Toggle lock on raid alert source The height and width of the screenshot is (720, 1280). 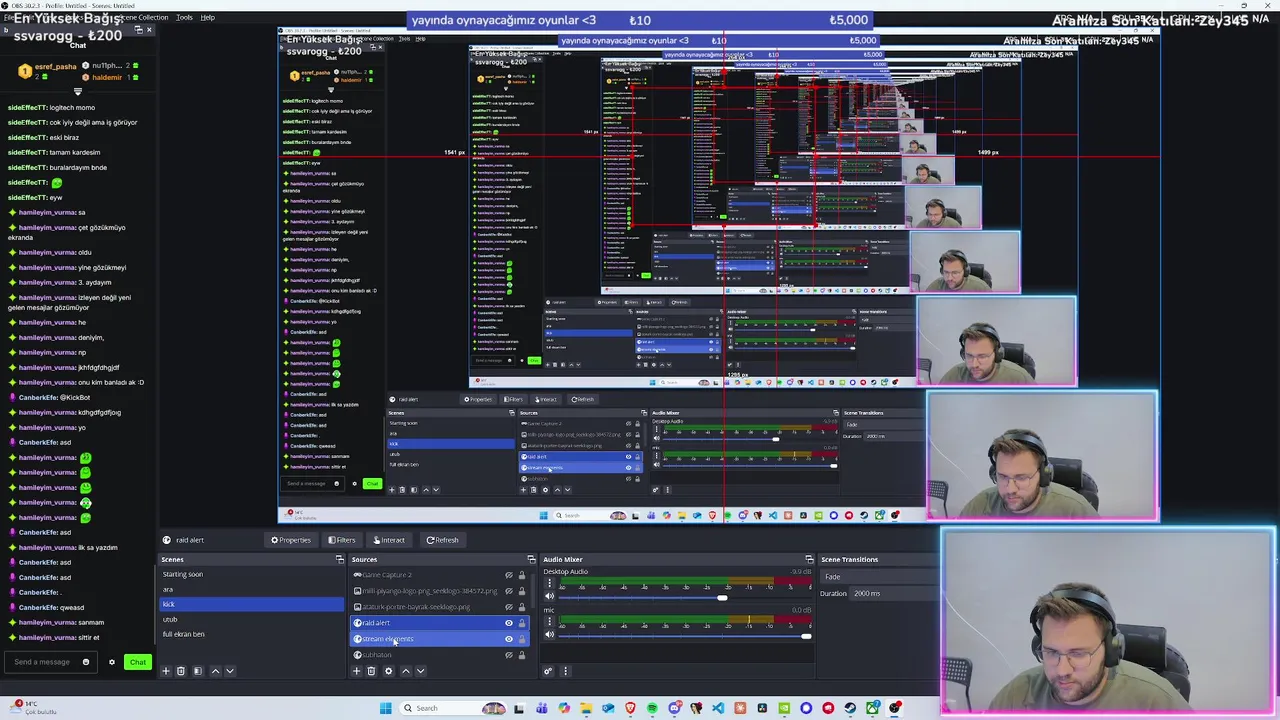[521, 623]
